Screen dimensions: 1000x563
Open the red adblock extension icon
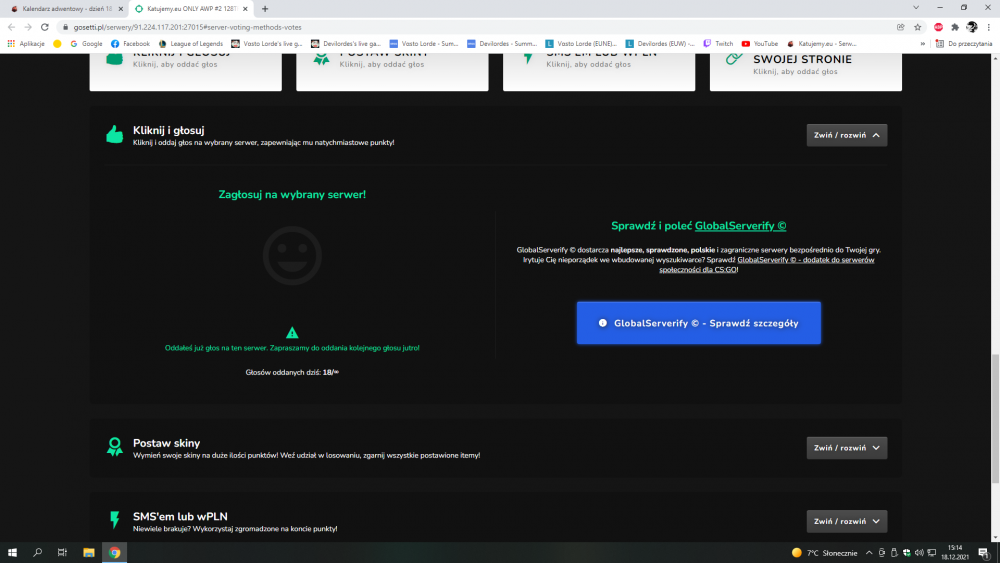(938, 27)
